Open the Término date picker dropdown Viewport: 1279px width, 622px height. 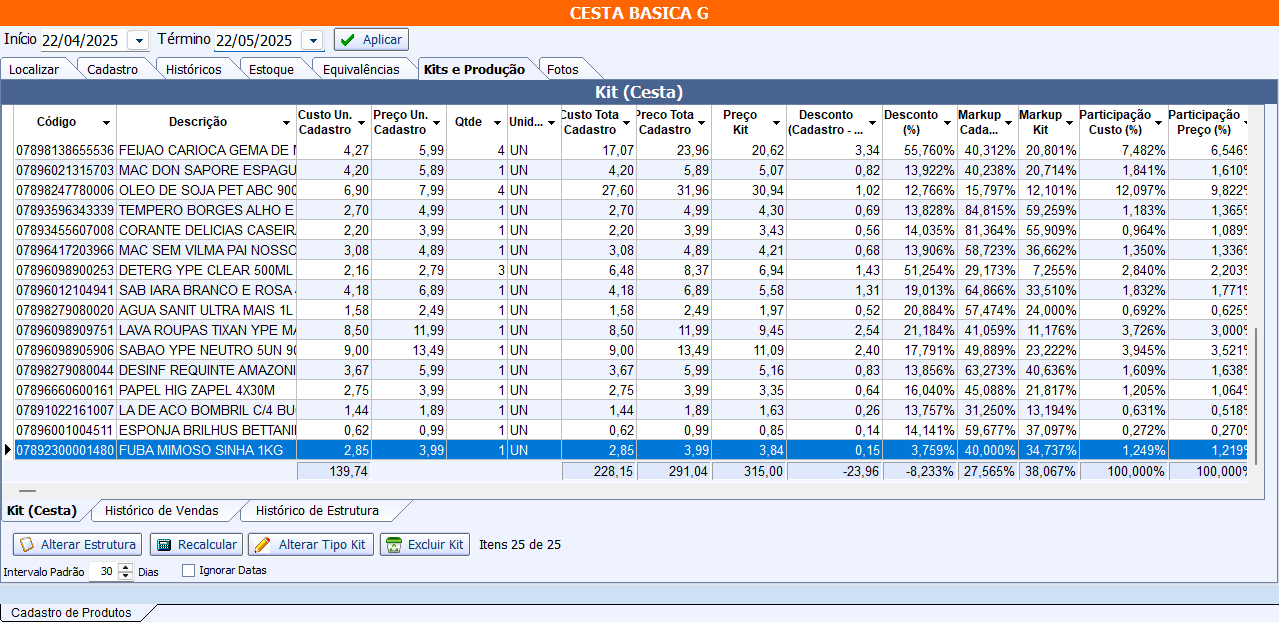pos(312,40)
